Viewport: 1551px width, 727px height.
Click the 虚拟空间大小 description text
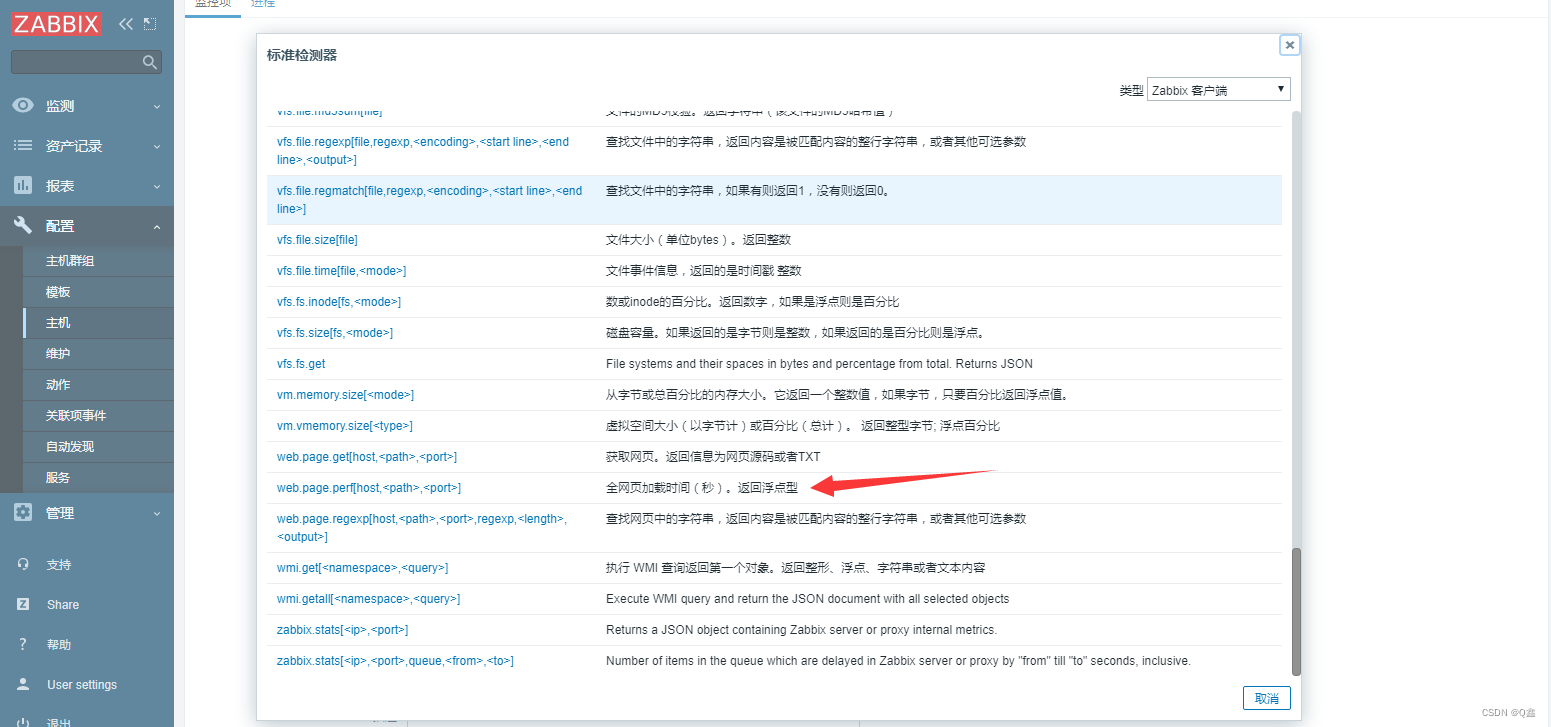pyautogui.click(x=803, y=426)
